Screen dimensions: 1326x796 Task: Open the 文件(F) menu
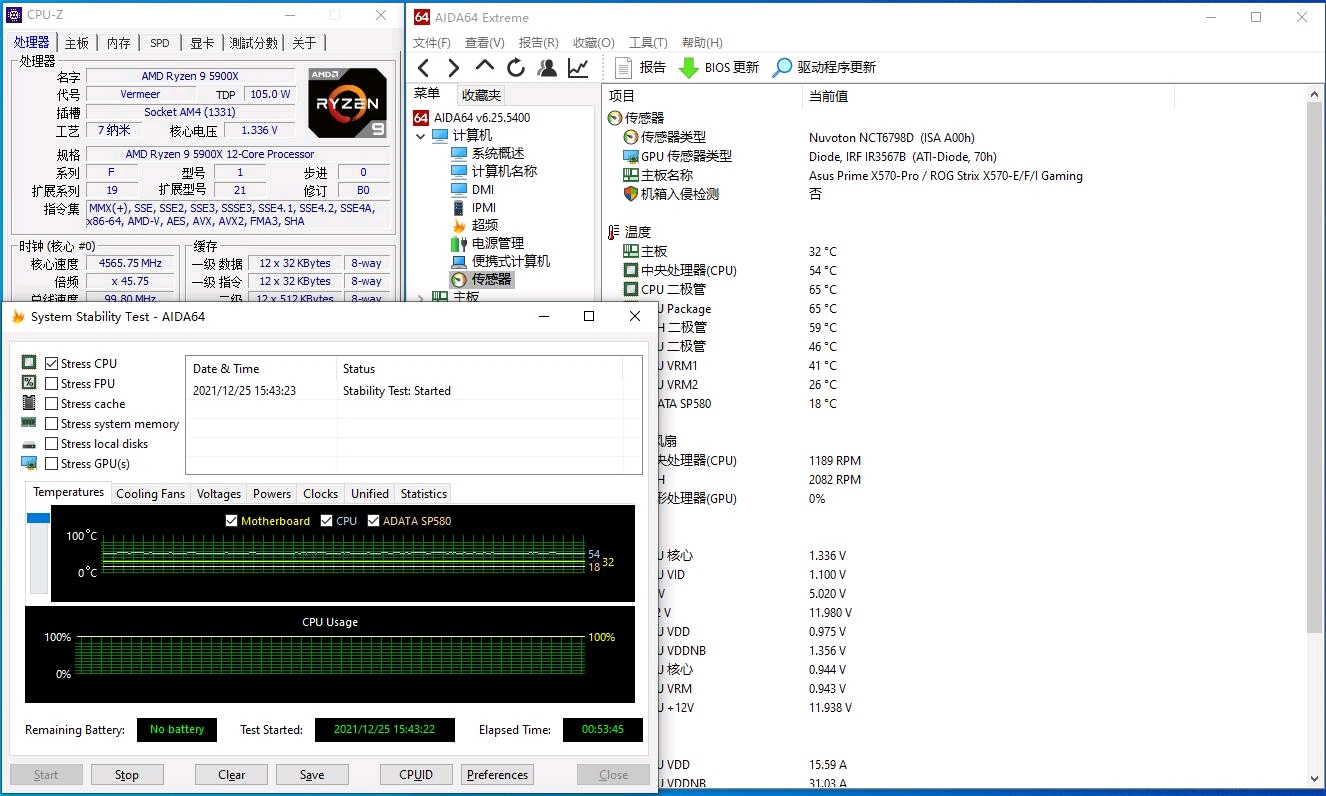click(432, 42)
